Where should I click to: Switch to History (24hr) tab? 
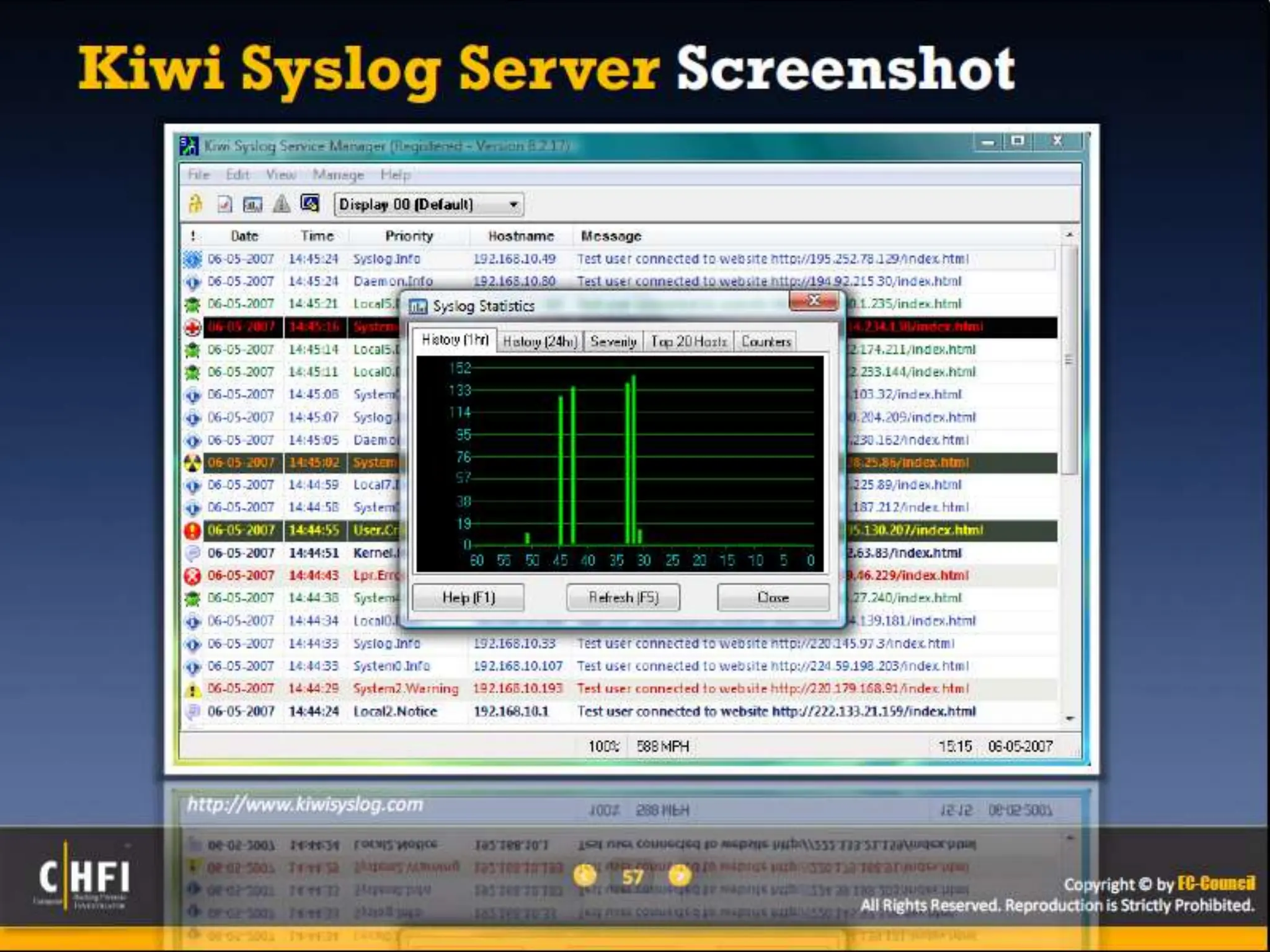[540, 342]
